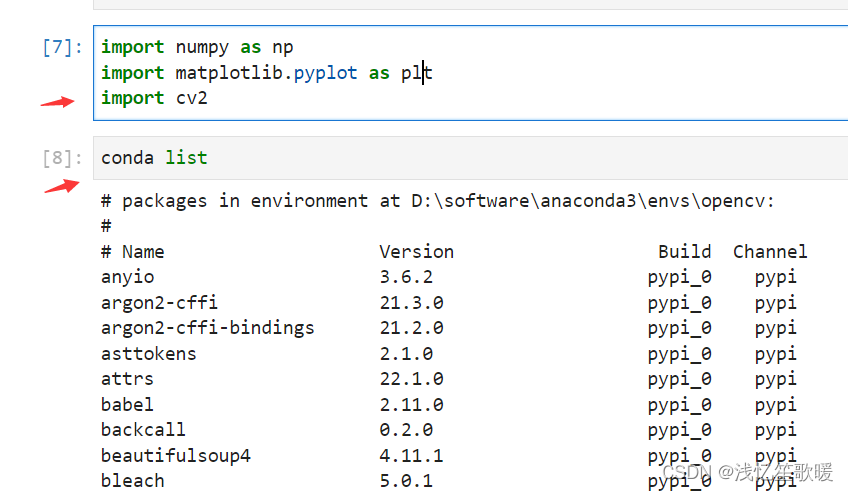
Task: Click version '4.11.1' of beautifulsoup4
Action: tap(412, 456)
